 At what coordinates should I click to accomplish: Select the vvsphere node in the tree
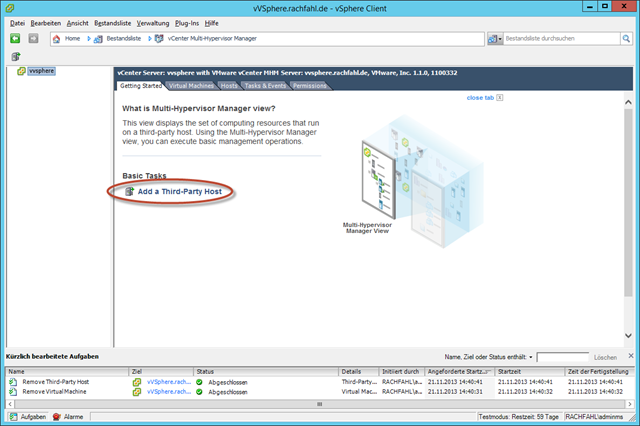click(41, 71)
